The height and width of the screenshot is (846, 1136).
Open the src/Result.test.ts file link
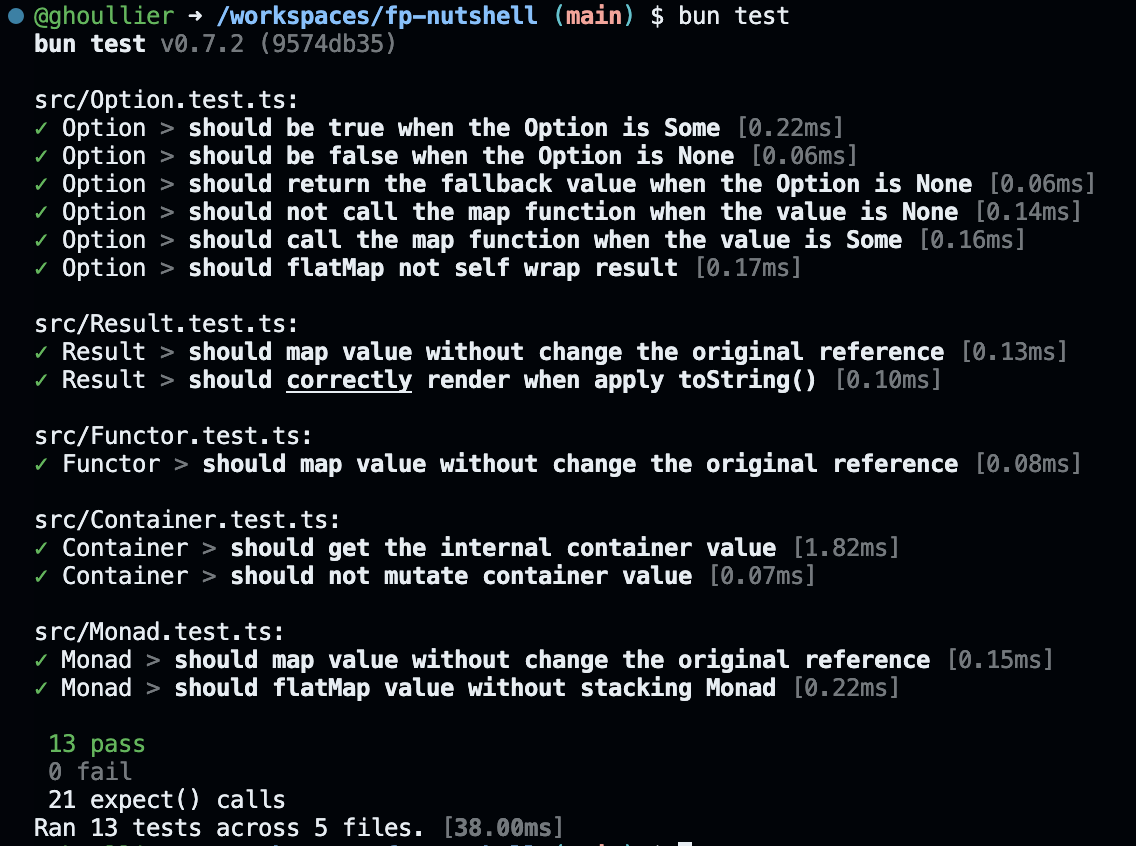click(165, 324)
